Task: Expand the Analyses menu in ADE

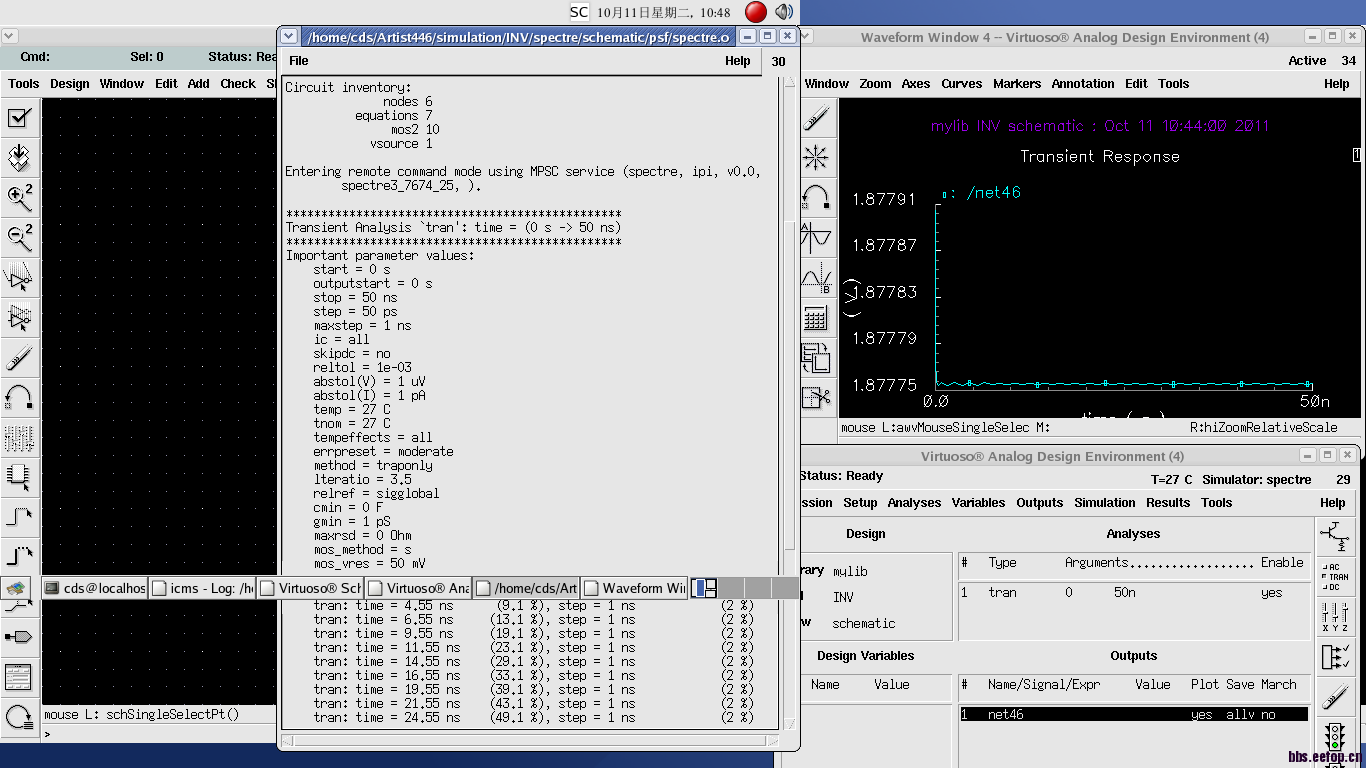Action: coord(914,503)
